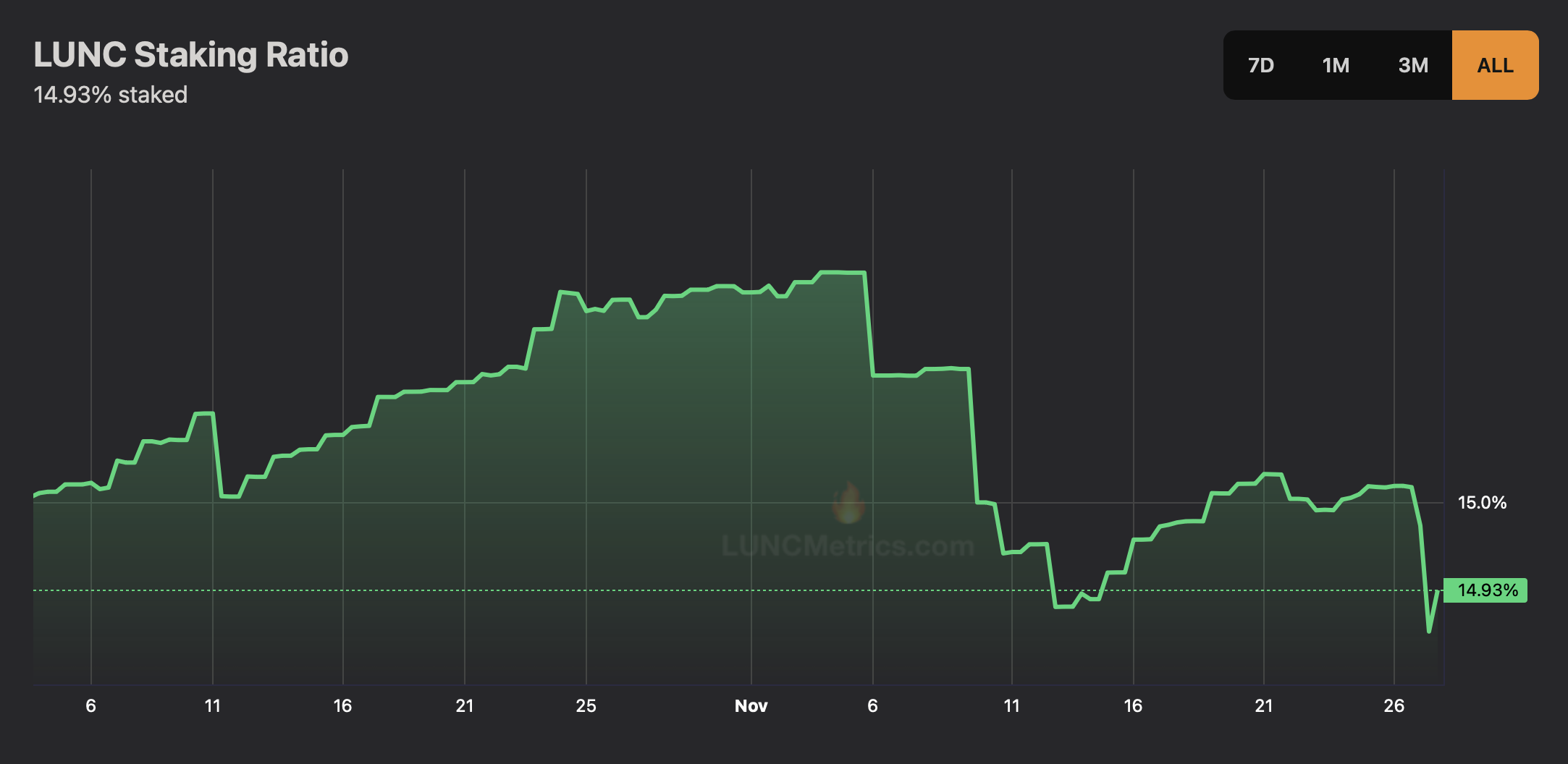Click the first 6 date axis label
Viewport: 1568px width, 764px height.
(x=90, y=706)
